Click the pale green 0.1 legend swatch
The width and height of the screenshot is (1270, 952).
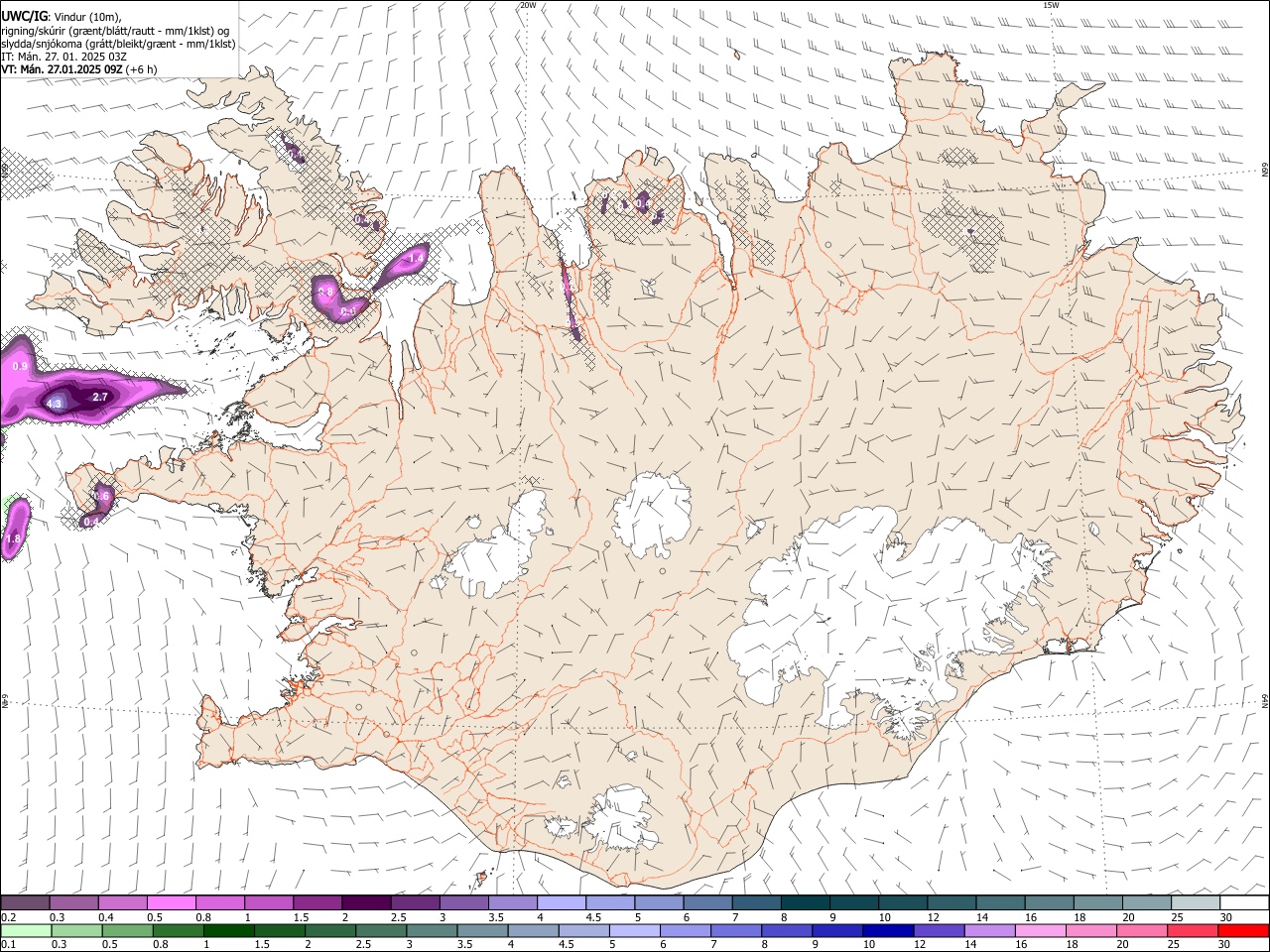coord(25,930)
